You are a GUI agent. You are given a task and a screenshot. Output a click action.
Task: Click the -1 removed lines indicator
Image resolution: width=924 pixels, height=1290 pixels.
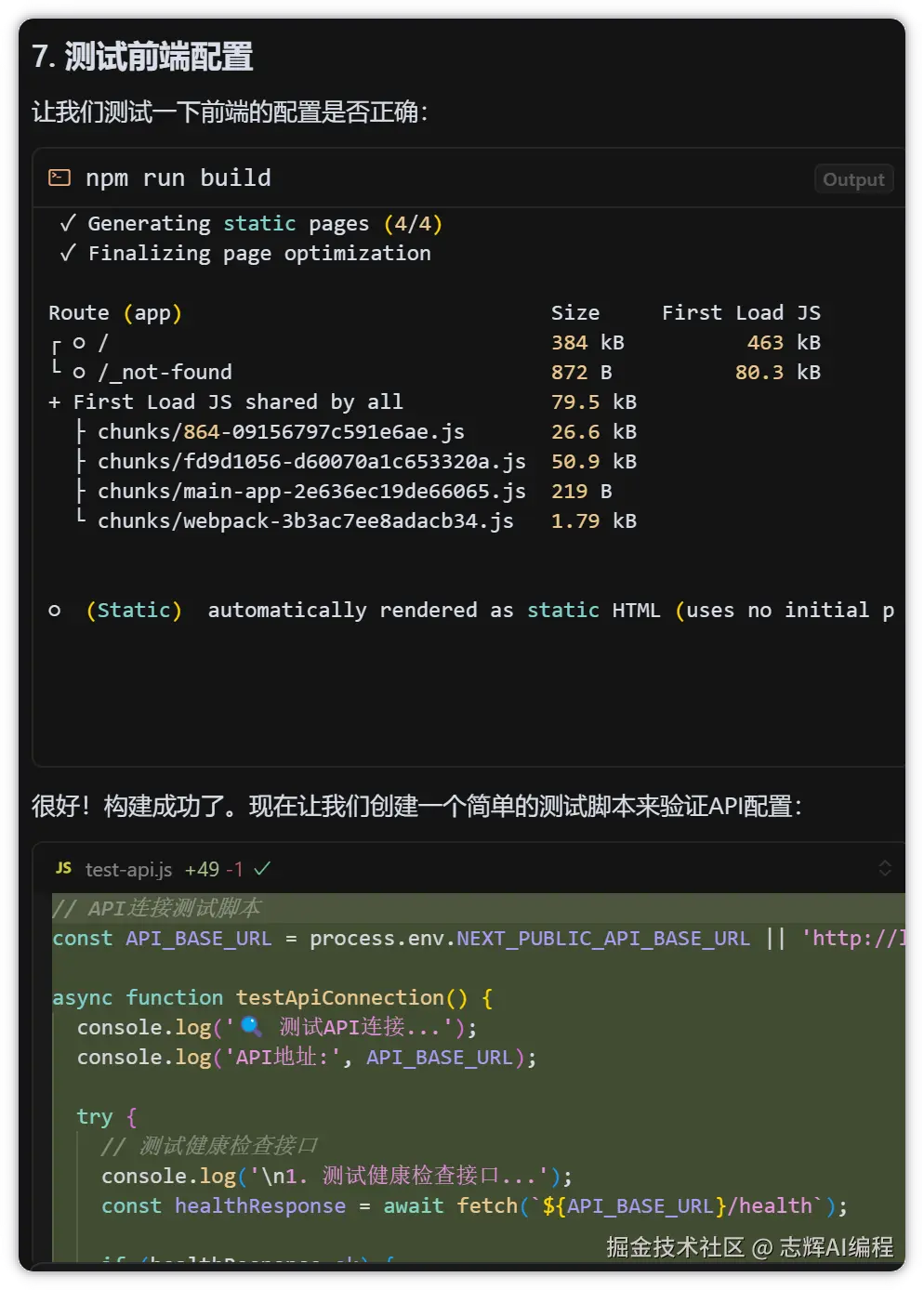pyautogui.click(x=234, y=870)
